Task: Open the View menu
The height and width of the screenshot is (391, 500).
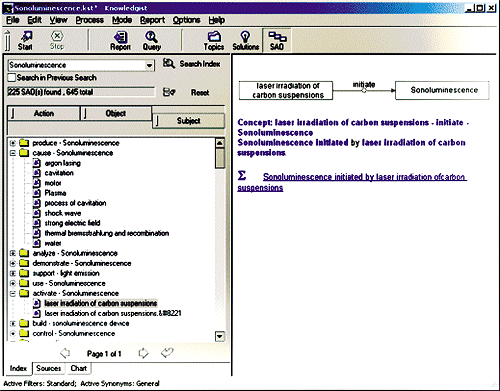Action: tap(58, 20)
